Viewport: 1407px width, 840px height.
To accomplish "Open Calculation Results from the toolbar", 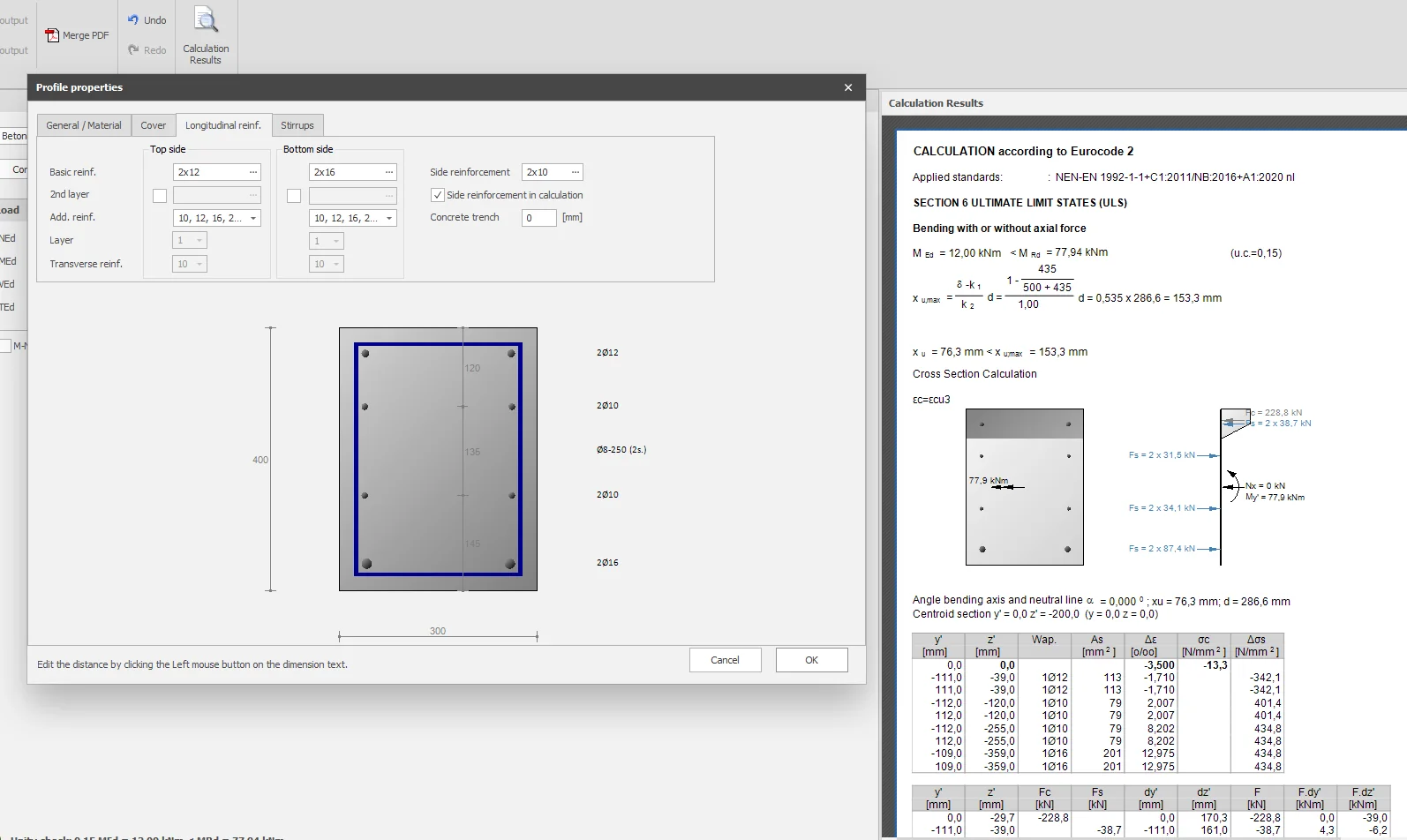I will [x=206, y=35].
